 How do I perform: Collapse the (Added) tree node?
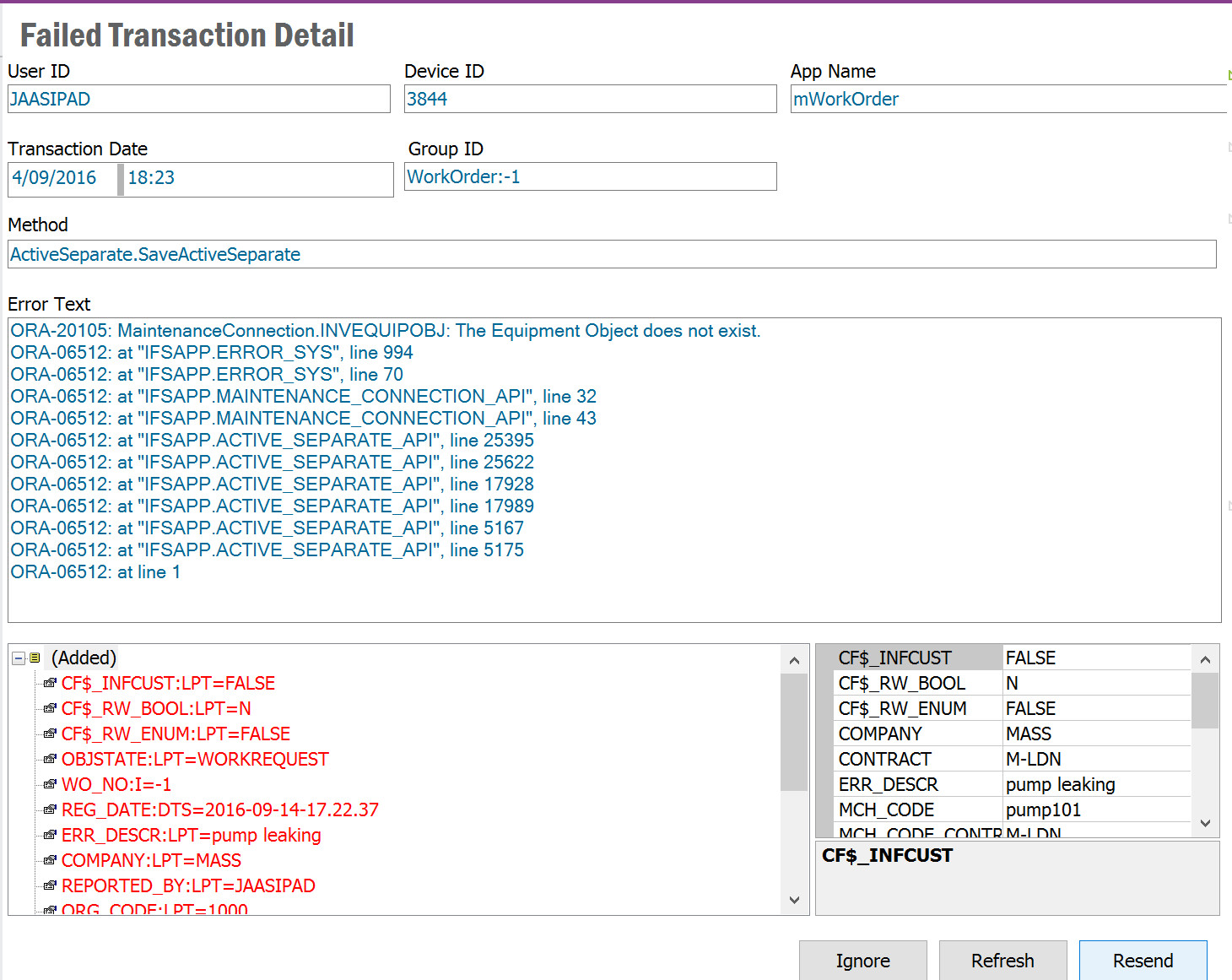tap(19, 658)
